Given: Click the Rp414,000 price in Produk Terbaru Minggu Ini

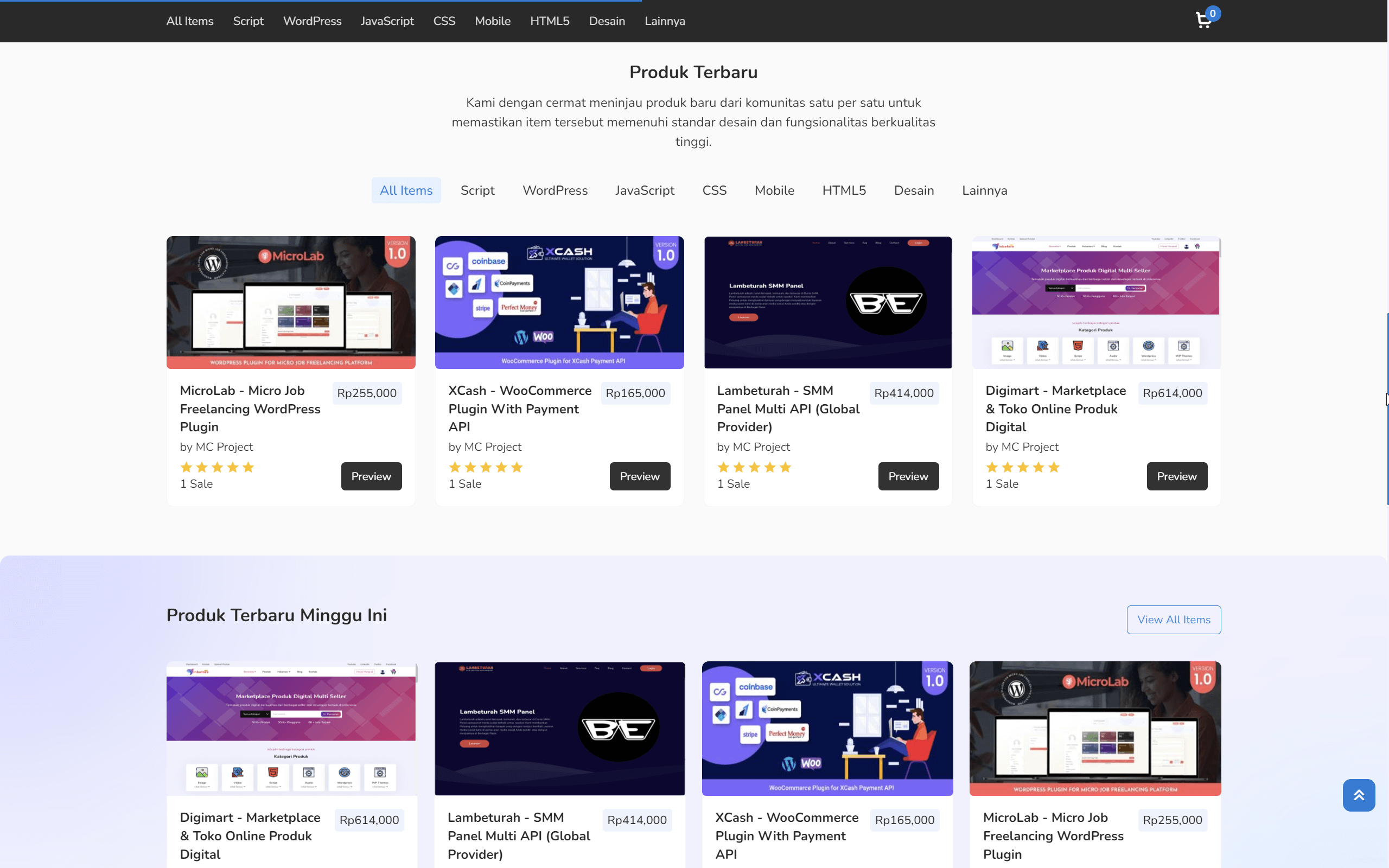Looking at the screenshot, I should pos(637,820).
